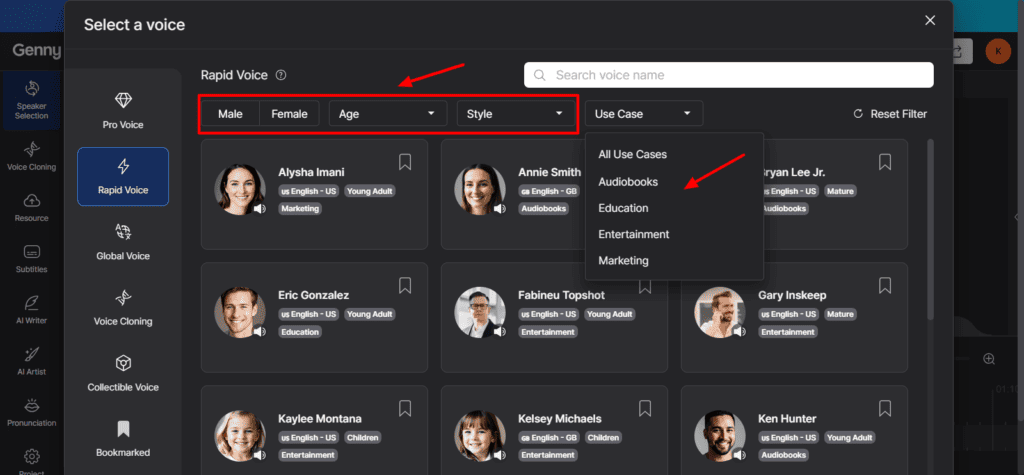1024x475 pixels.
Task: Expand the Age filter dropdown
Action: pos(387,114)
